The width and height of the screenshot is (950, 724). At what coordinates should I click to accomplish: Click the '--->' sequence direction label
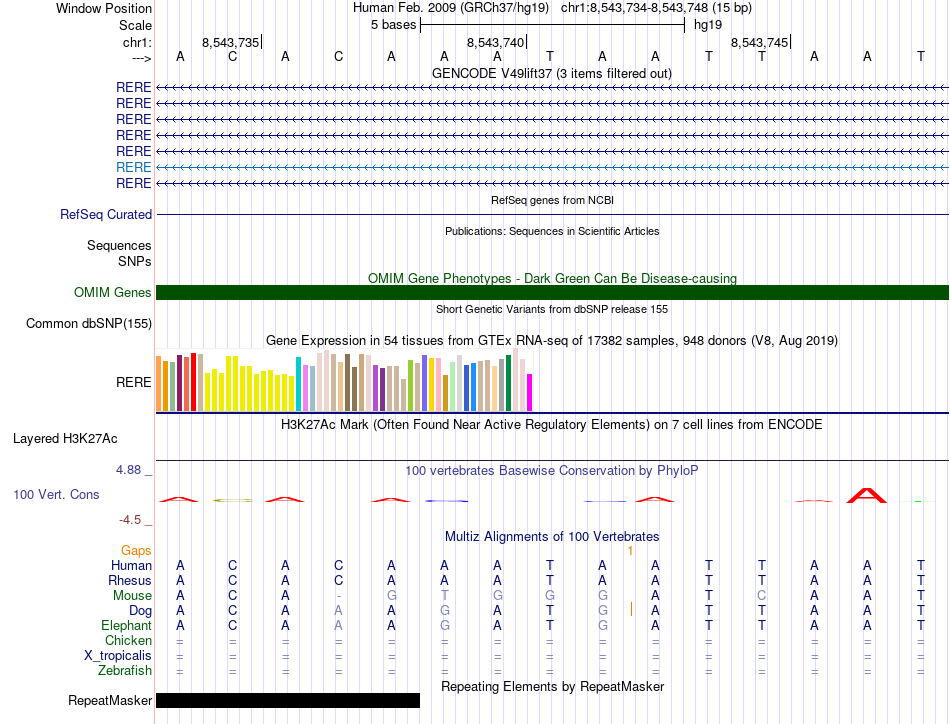[x=141, y=58]
